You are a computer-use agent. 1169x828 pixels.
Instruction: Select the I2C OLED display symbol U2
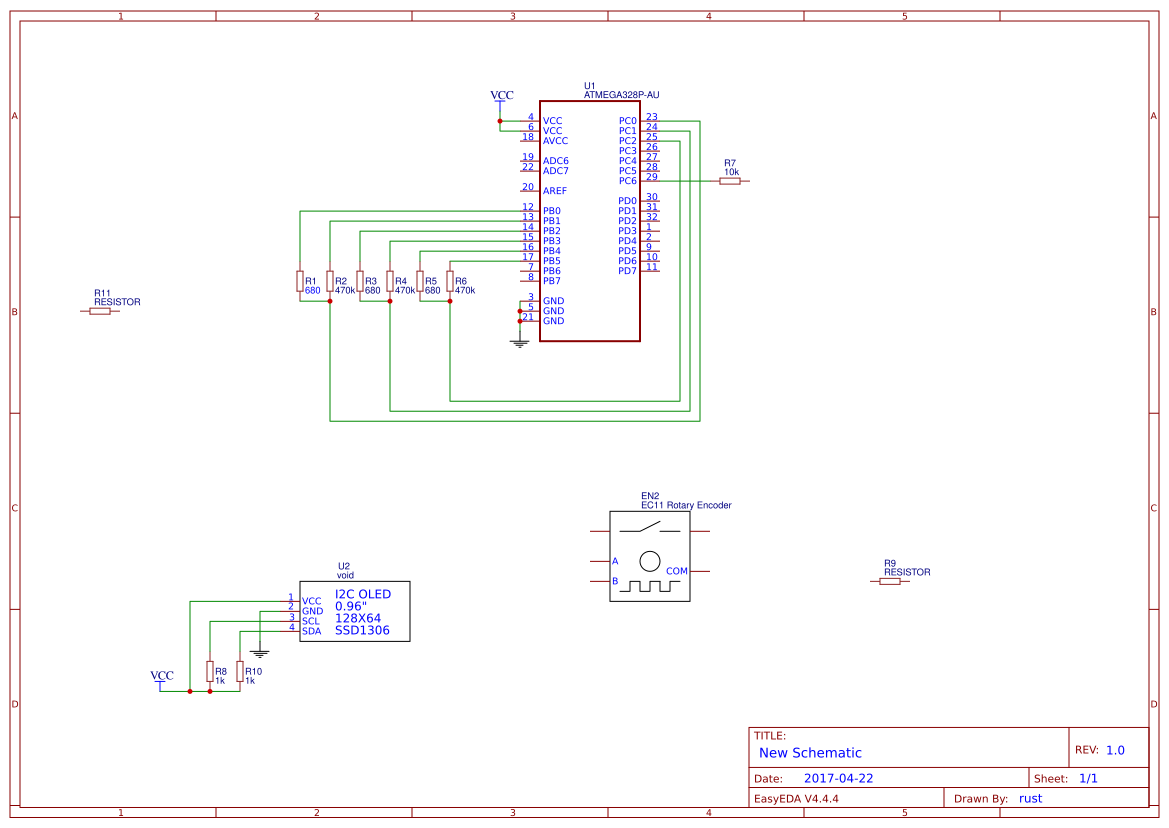[x=355, y=610]
